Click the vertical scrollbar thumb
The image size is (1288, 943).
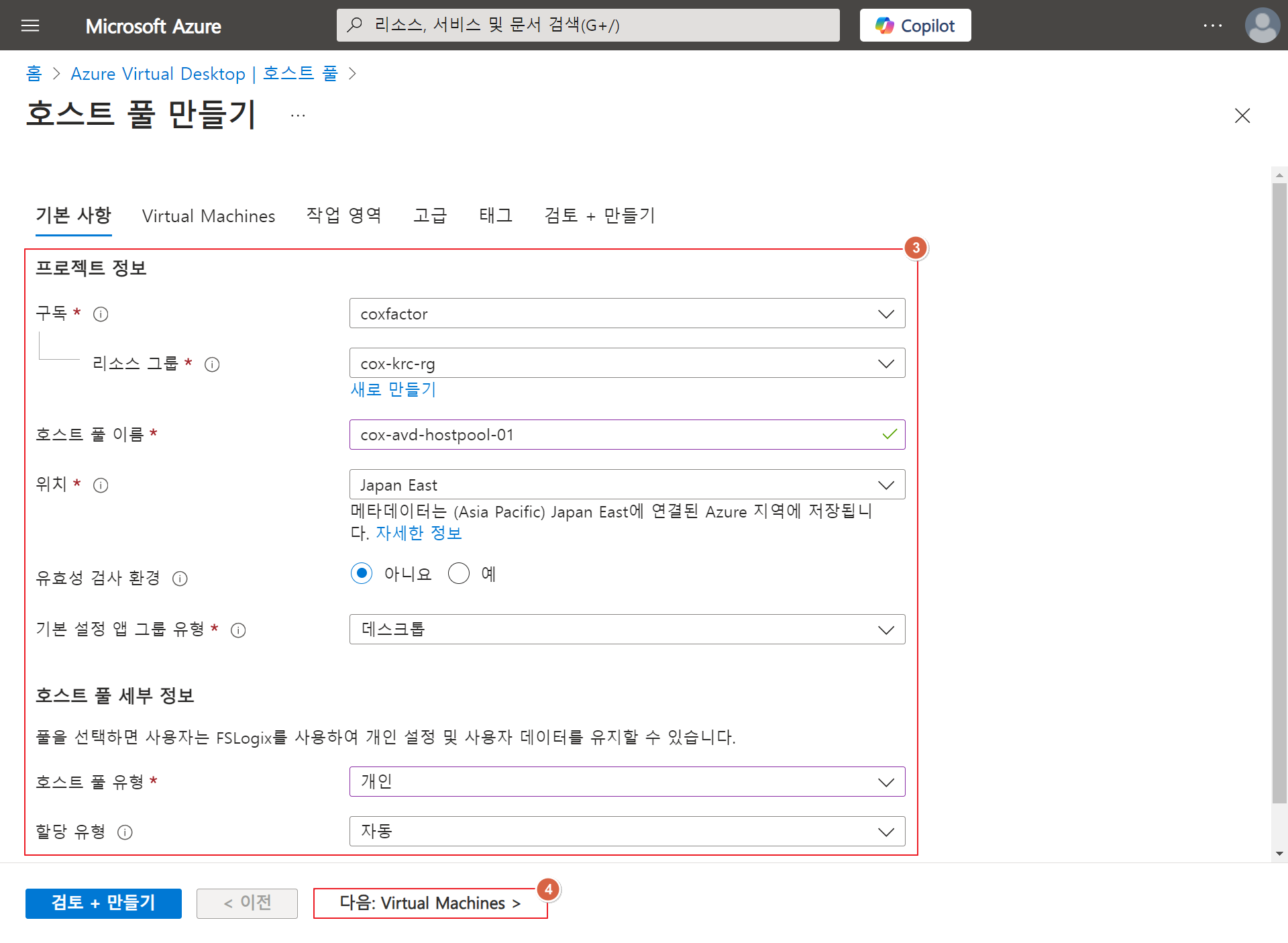pyautogui.click(x=1279, y=493)
